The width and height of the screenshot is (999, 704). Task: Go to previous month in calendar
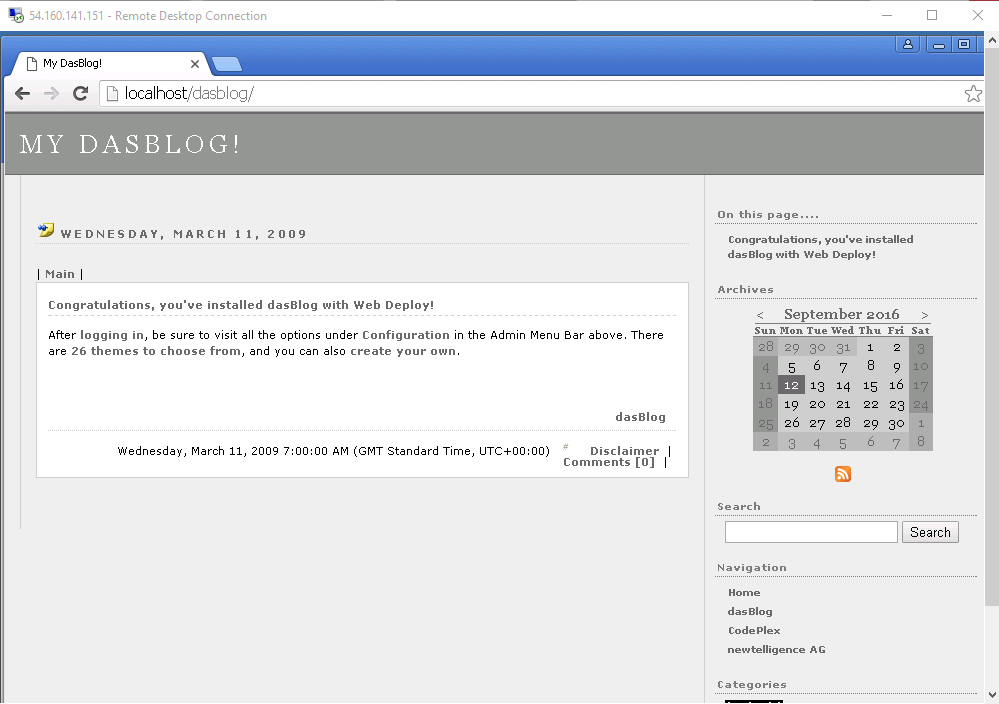760,315
